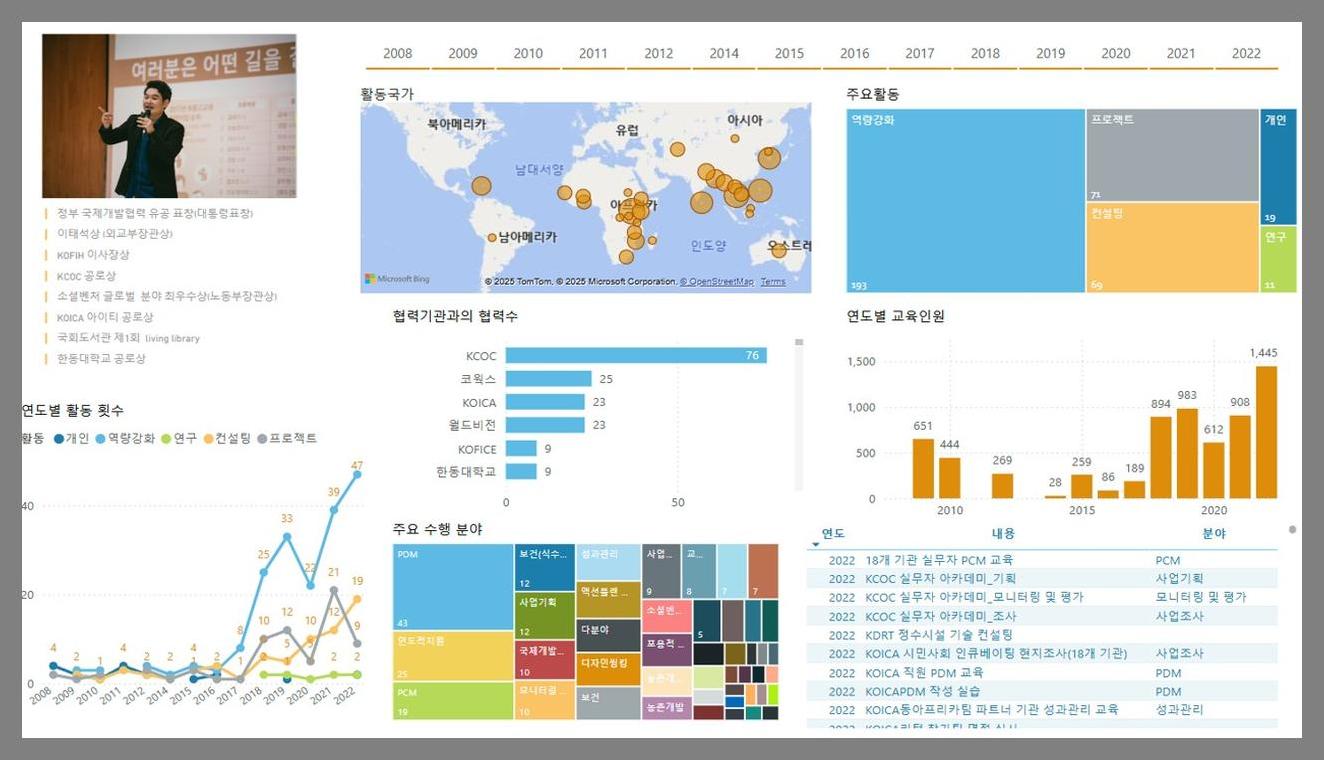Select the 역량강화 legend marker in line chart
Screen dimensions: 1324x760
point(100,438)
